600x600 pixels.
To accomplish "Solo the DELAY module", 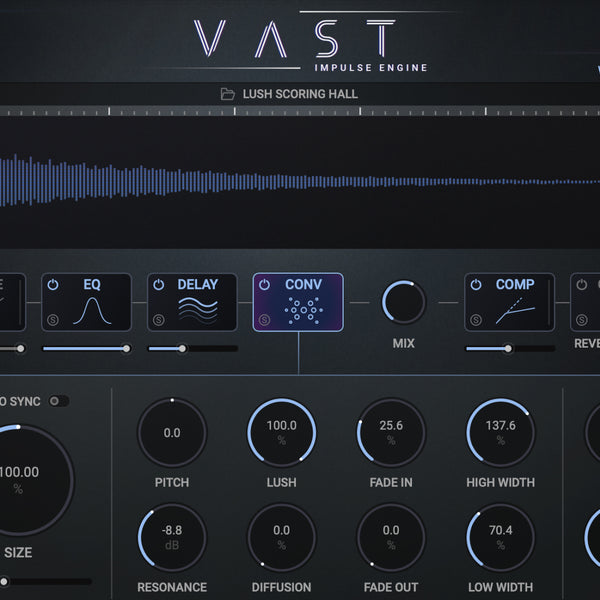I will (x=158, y=320).
